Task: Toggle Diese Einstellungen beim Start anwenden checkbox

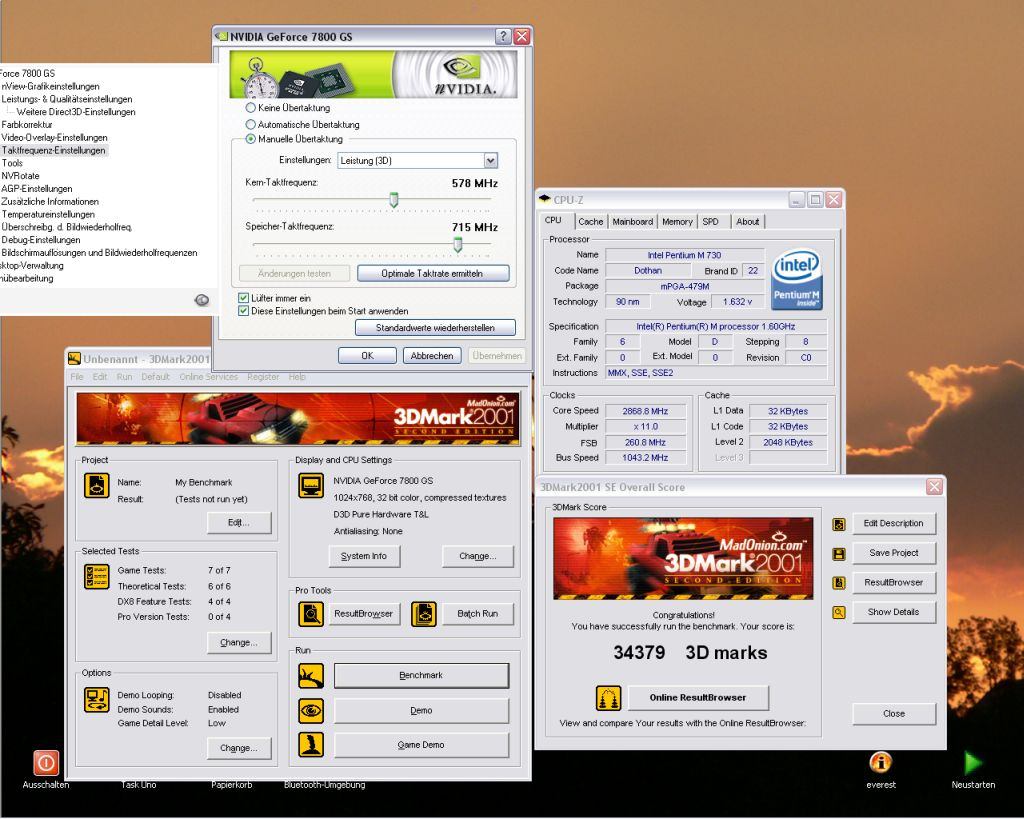Action: click(243, 311)
